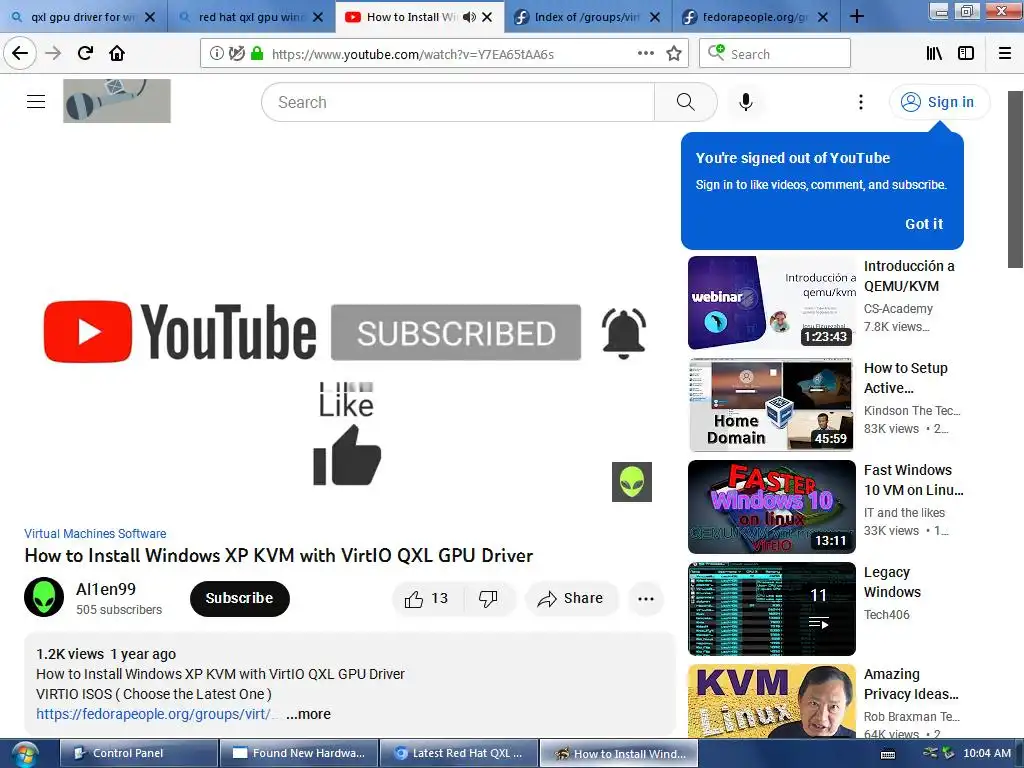
Task: Click the taskbar clock 10:04 AM
Action: [x=987, y=754]
